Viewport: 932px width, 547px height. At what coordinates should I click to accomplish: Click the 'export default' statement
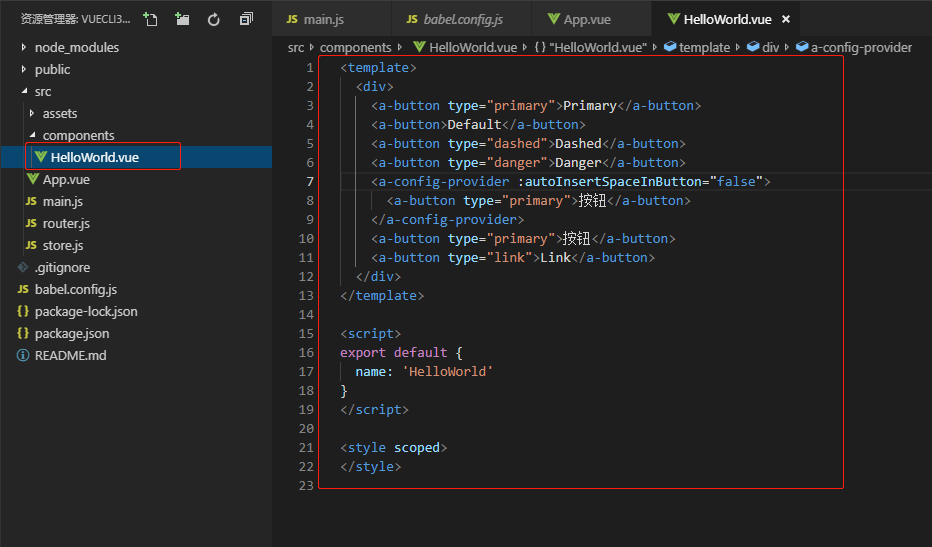(x=393, y=353)
